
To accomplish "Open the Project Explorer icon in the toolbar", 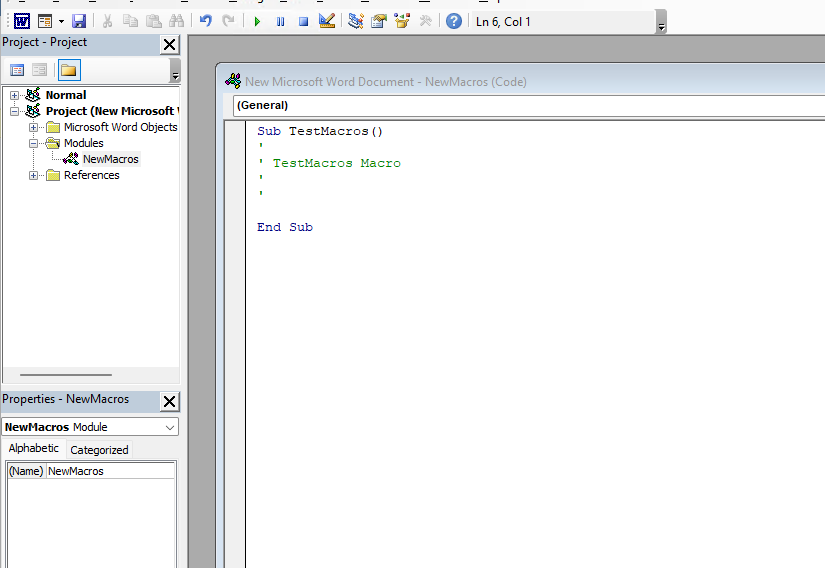I will click(x=356, y=21).
